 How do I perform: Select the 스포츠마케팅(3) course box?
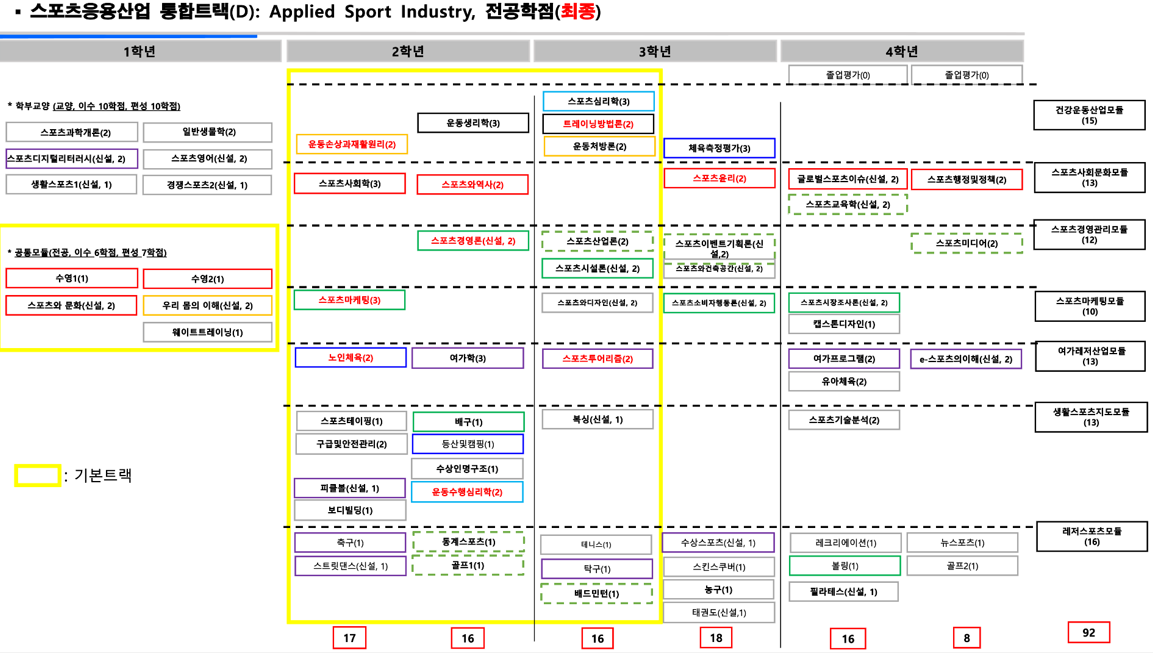click(349, 300)
